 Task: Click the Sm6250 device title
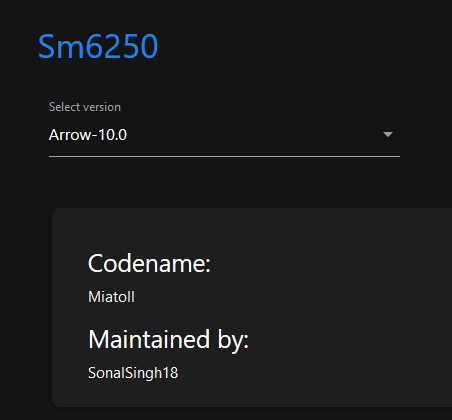click(98, 46)
